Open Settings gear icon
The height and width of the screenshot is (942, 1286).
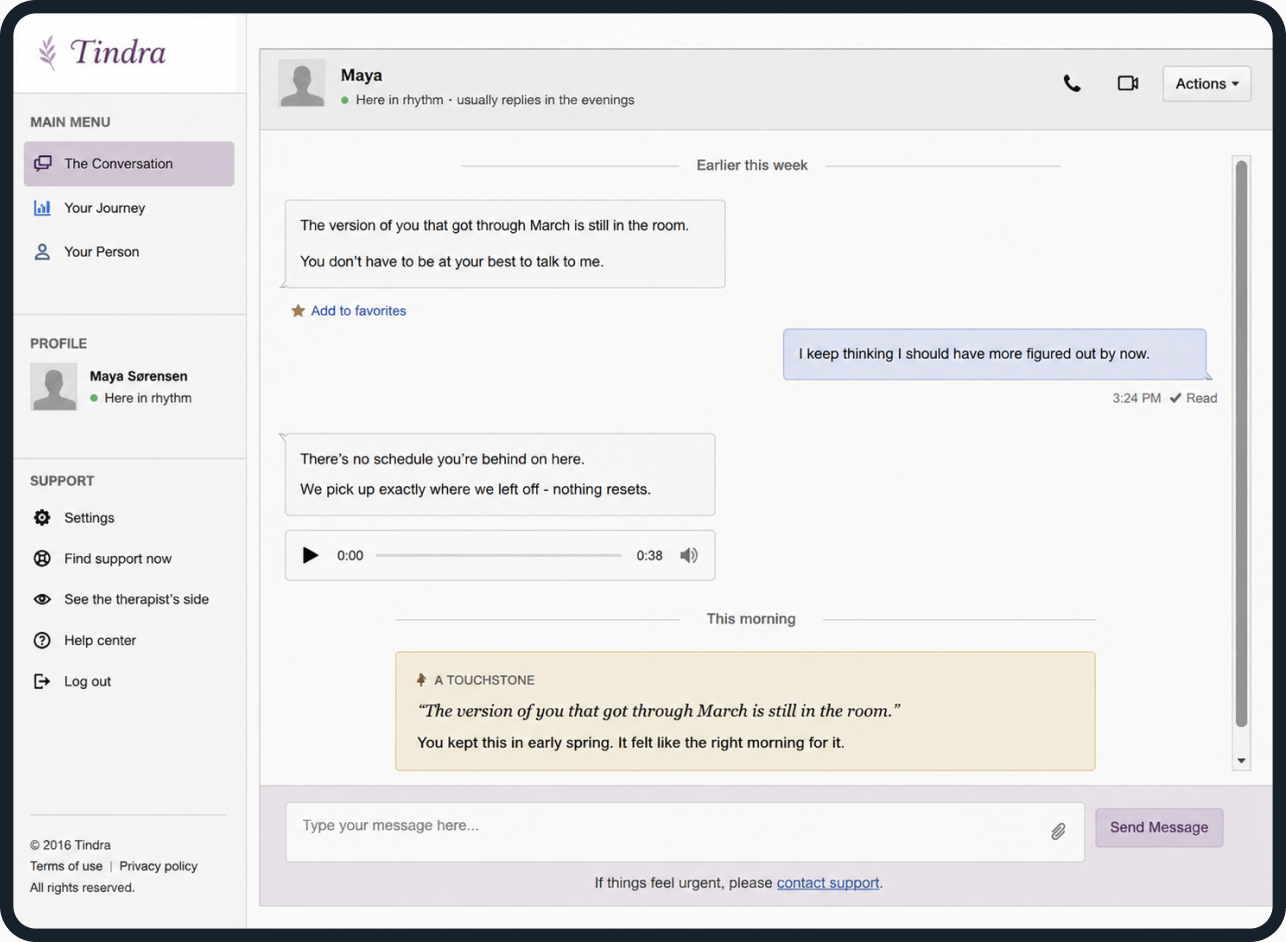tap(42, 518)
